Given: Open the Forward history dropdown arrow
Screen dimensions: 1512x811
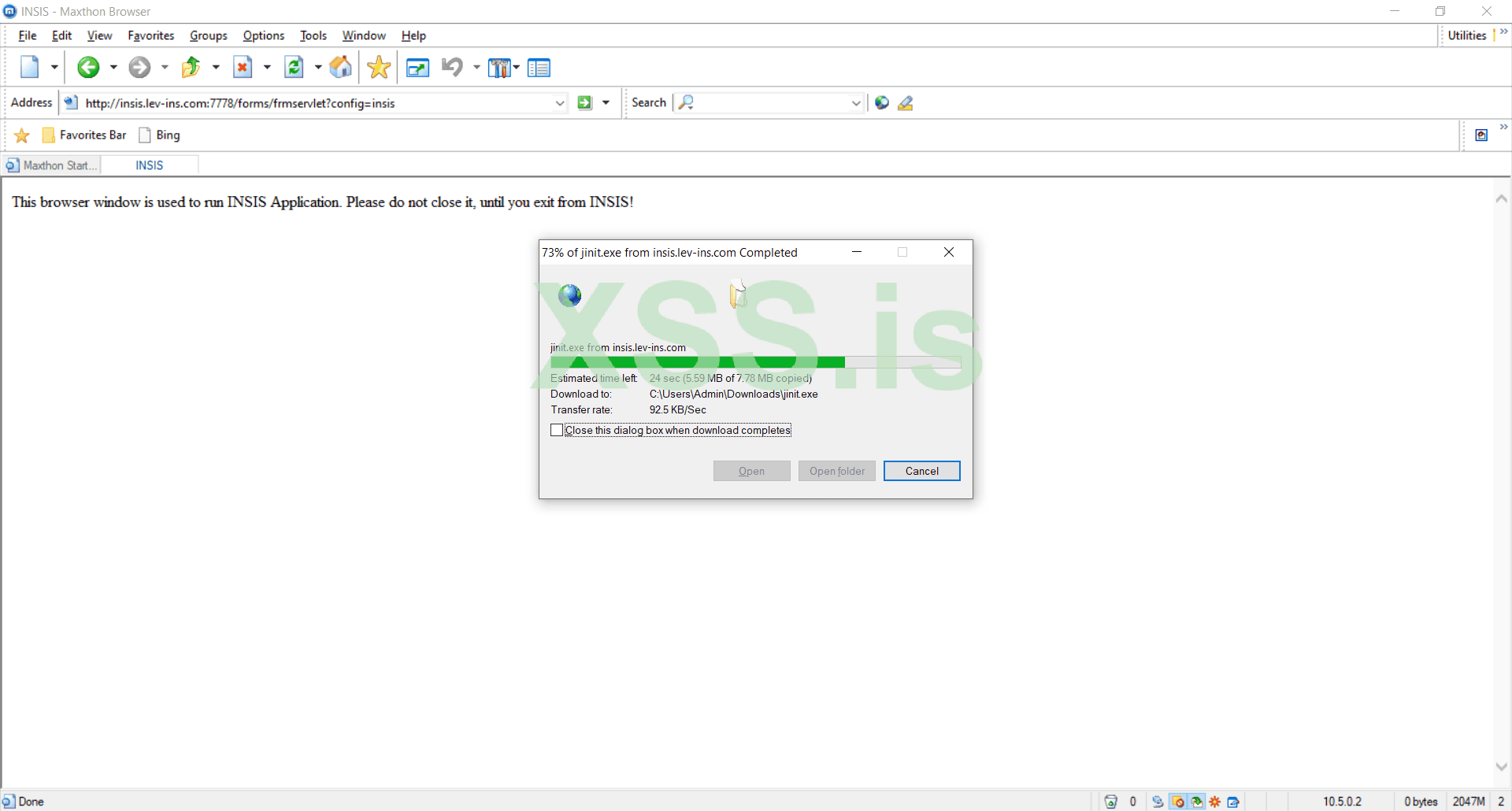Looking at the screenshot, I should (165, 68).
